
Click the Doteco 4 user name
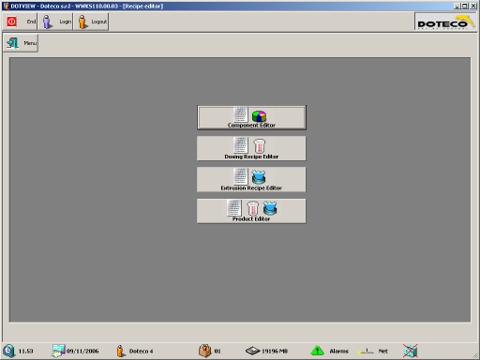click(x=141, y=351)
